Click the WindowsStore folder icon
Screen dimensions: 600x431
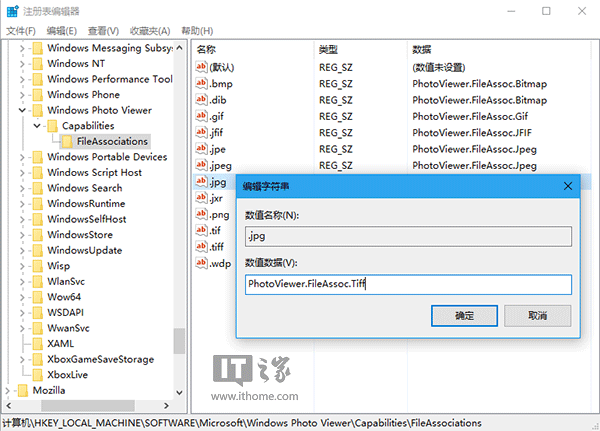point(38,235)
